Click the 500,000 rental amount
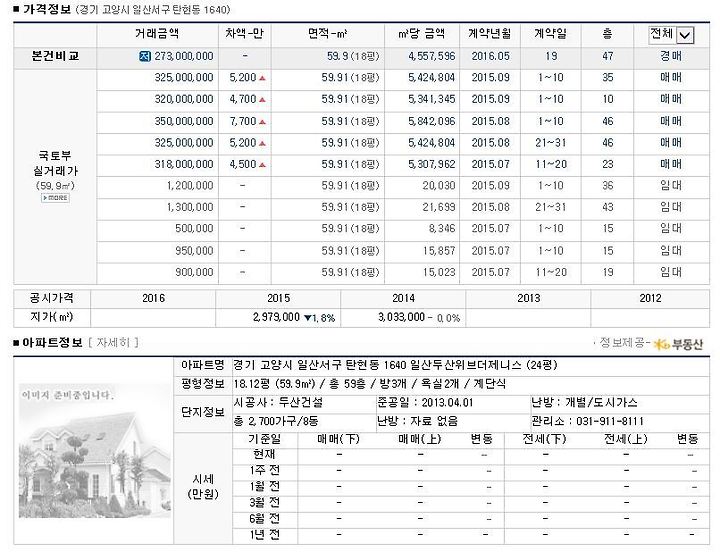The image size is (720, 552). click(x=194, y=229)
